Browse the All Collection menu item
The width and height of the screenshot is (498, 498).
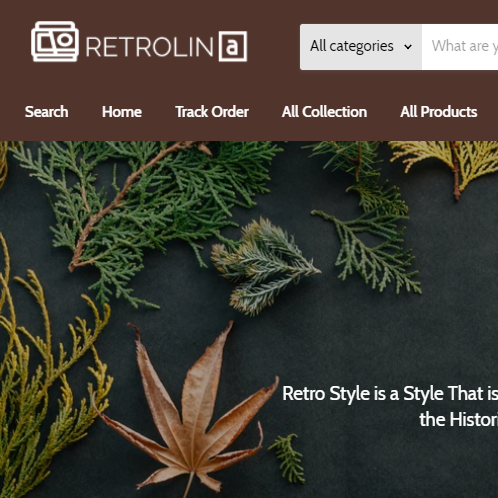(324, 112)
